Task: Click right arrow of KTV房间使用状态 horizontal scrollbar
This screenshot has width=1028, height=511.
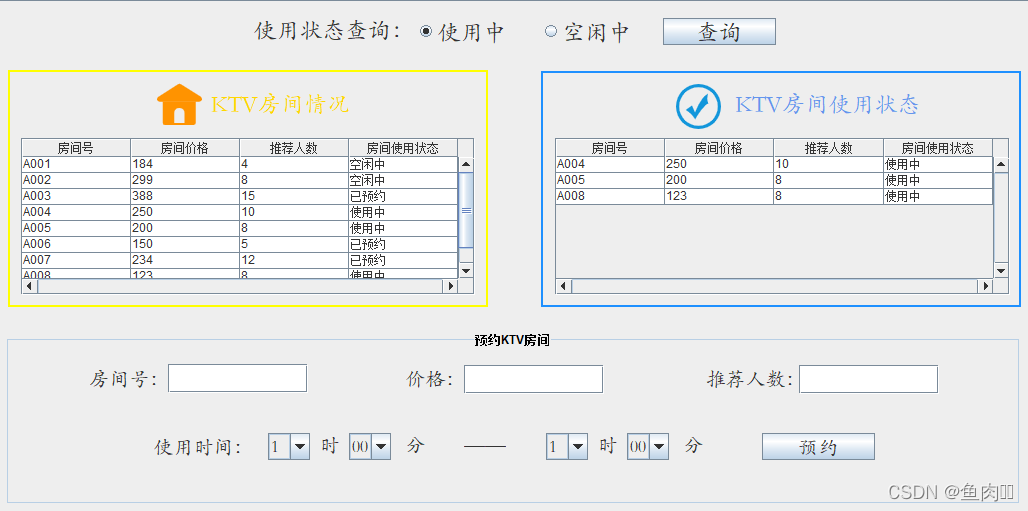Action: 985,286
